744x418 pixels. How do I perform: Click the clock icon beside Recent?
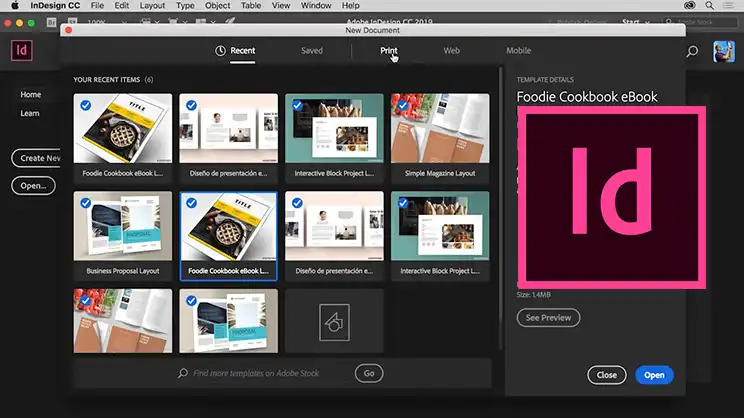click(220, 51)
